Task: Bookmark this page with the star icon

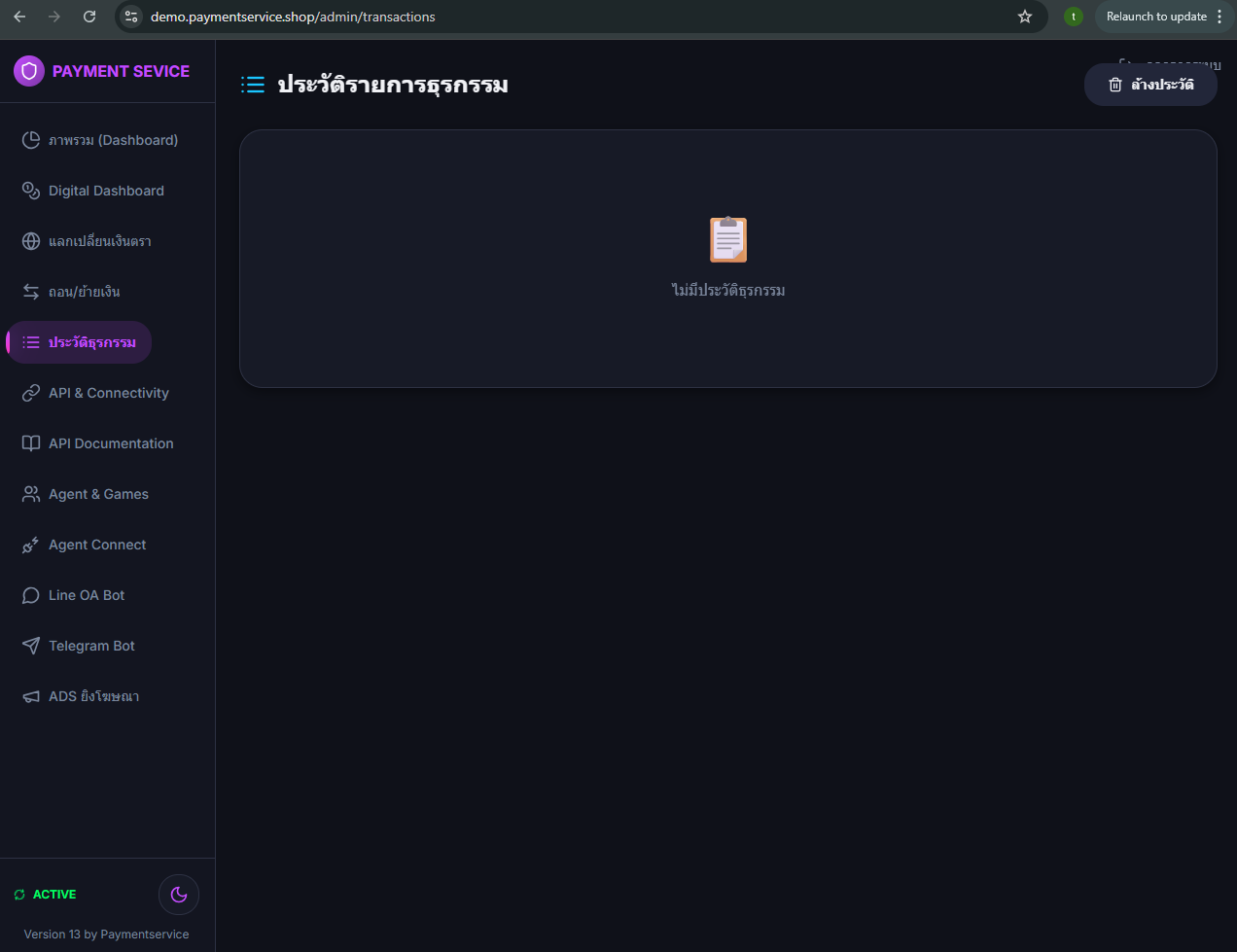Action: point(1025,17)
